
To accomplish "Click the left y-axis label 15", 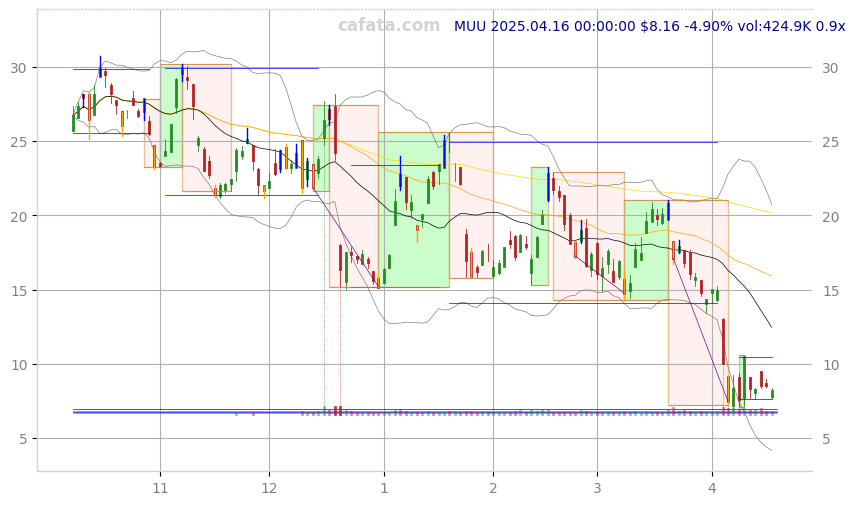I will pos(19,290).
